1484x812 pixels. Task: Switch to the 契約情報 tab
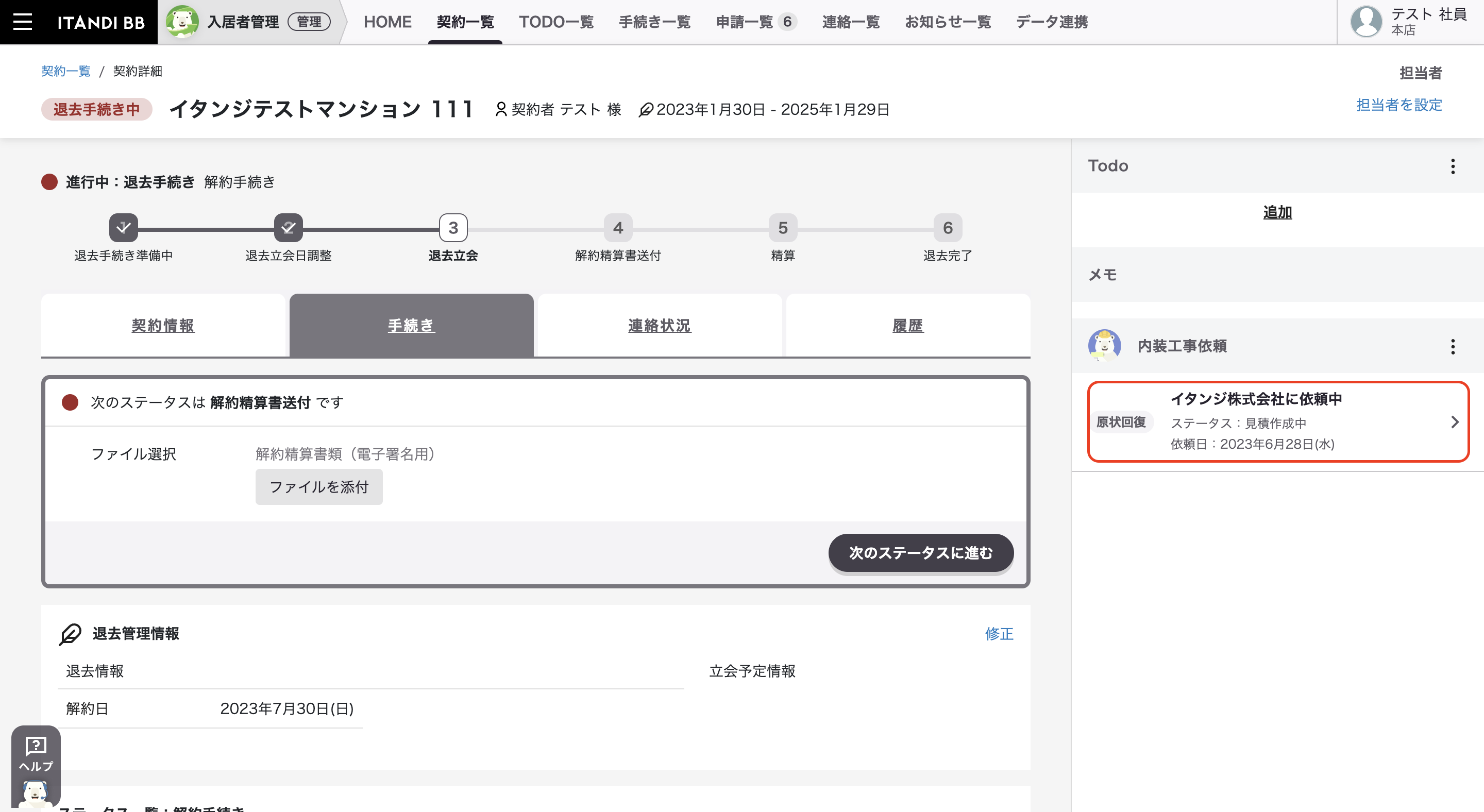[x=163, y=326]
